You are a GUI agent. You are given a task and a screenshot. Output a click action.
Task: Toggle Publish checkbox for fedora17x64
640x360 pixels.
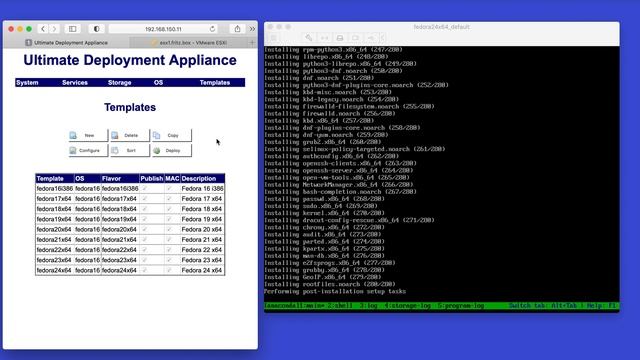coord(144,198)
